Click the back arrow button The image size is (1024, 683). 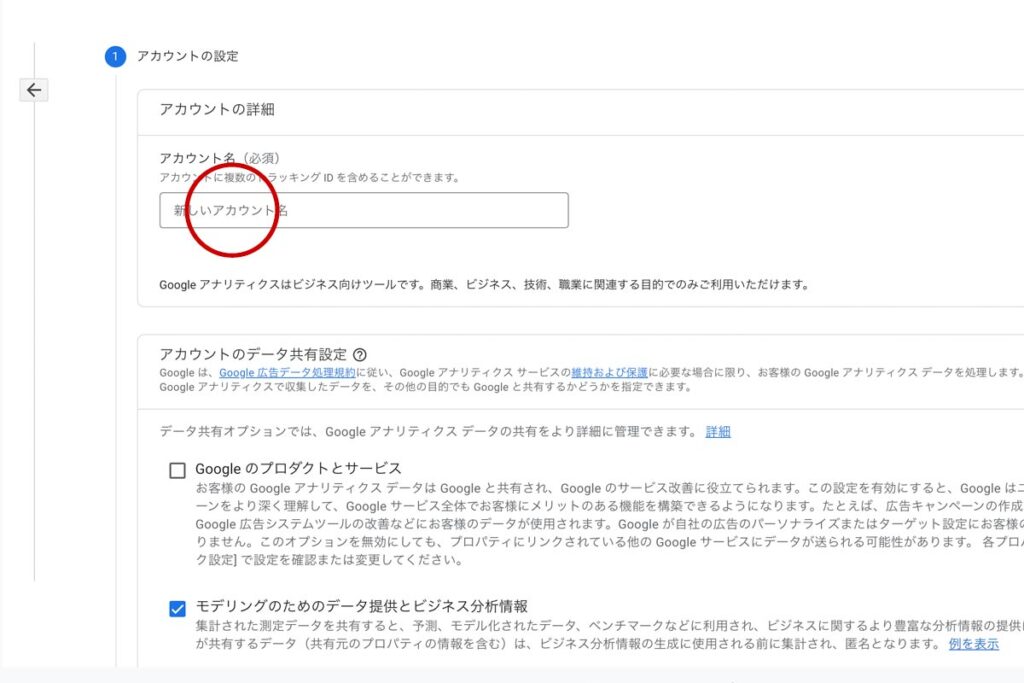[x=34, y=89]
